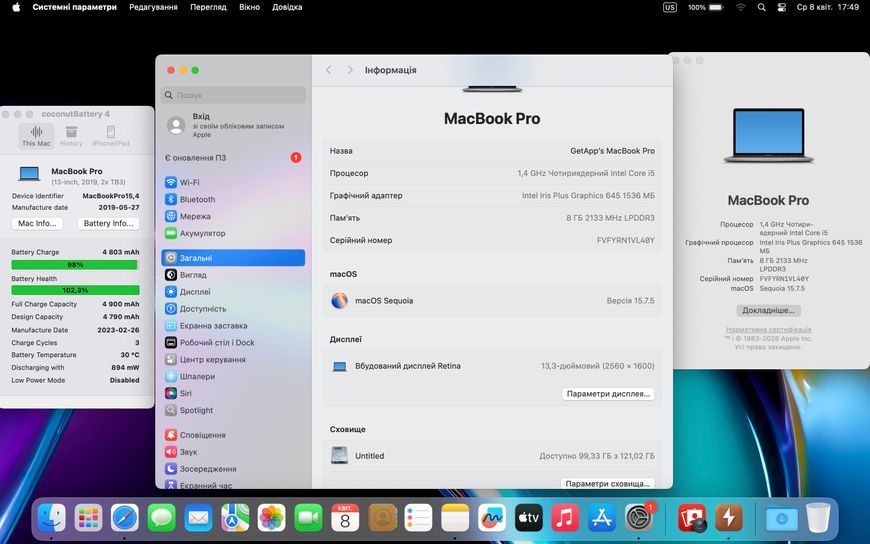Open Mail from the Dock
870x544 pixels.
point(198,518)
